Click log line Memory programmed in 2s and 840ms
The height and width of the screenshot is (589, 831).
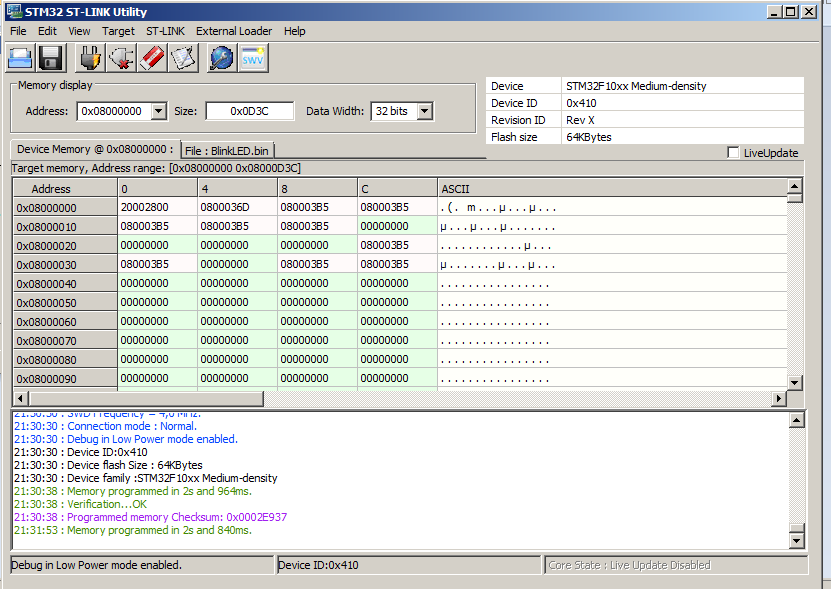tap(132, 530)
